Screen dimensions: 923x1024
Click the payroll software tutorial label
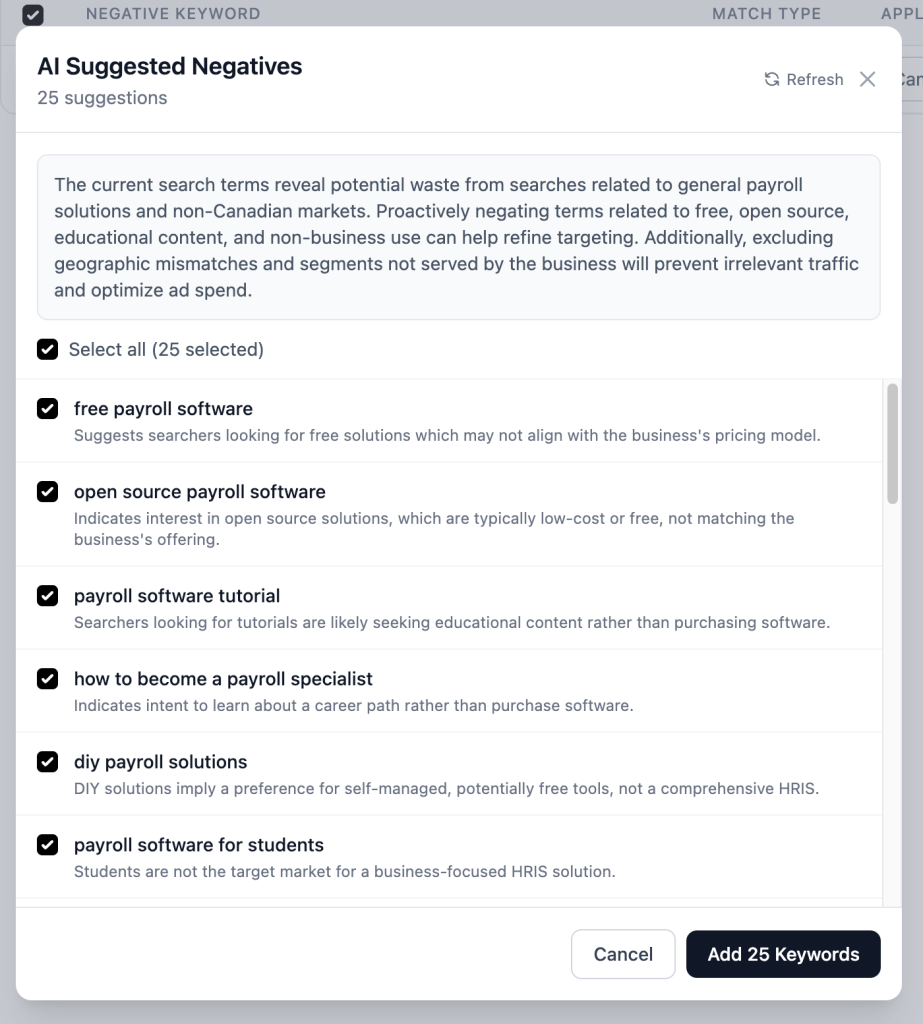[177, 596]
